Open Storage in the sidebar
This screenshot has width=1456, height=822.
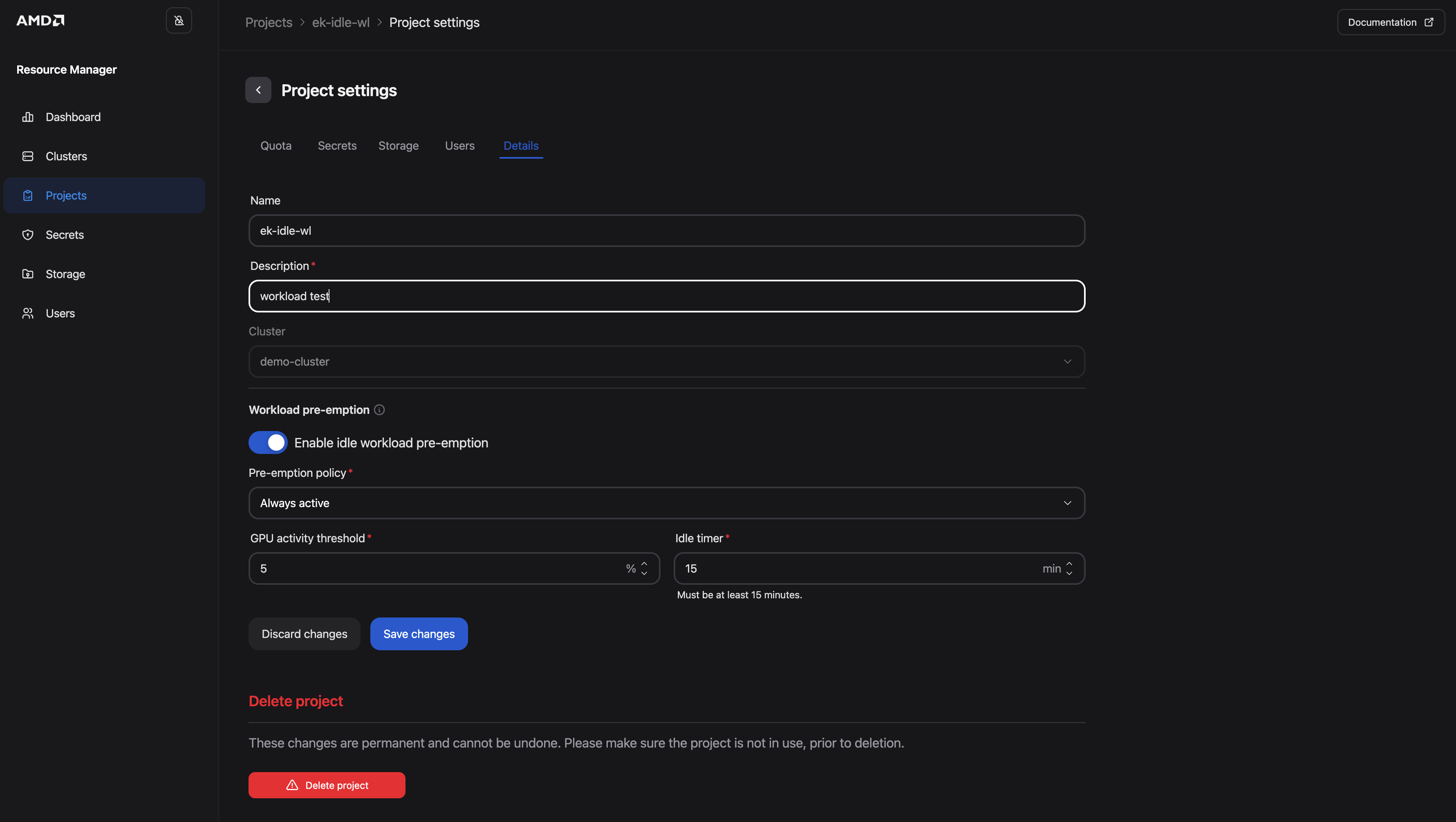tap(105, 274)
